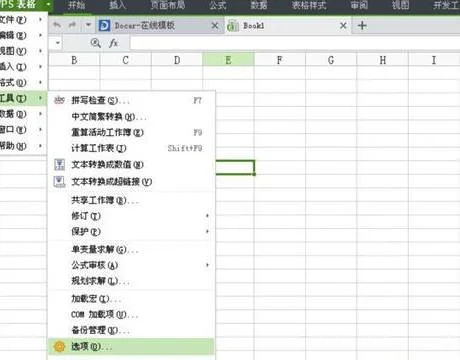
Task: Select column E header
Action: point(228,60)
